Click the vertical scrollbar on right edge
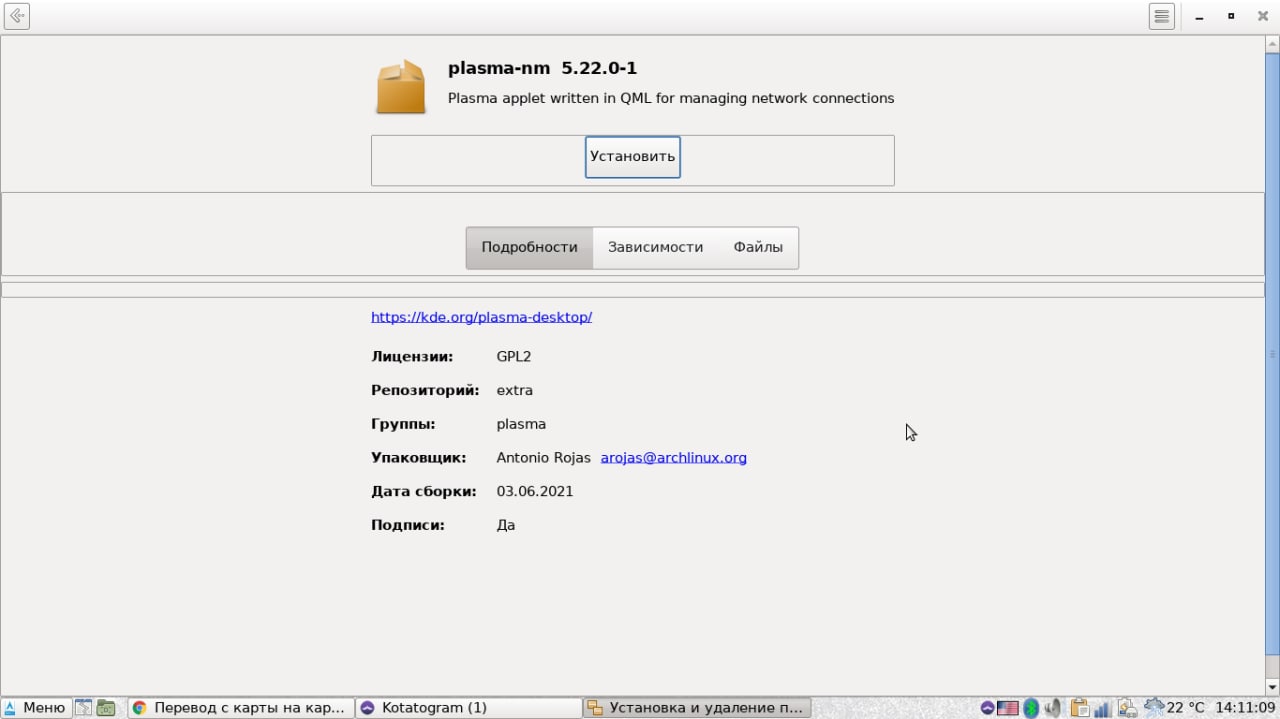The height and width of the screenshot is (719, 1280). pos(1272,353)
